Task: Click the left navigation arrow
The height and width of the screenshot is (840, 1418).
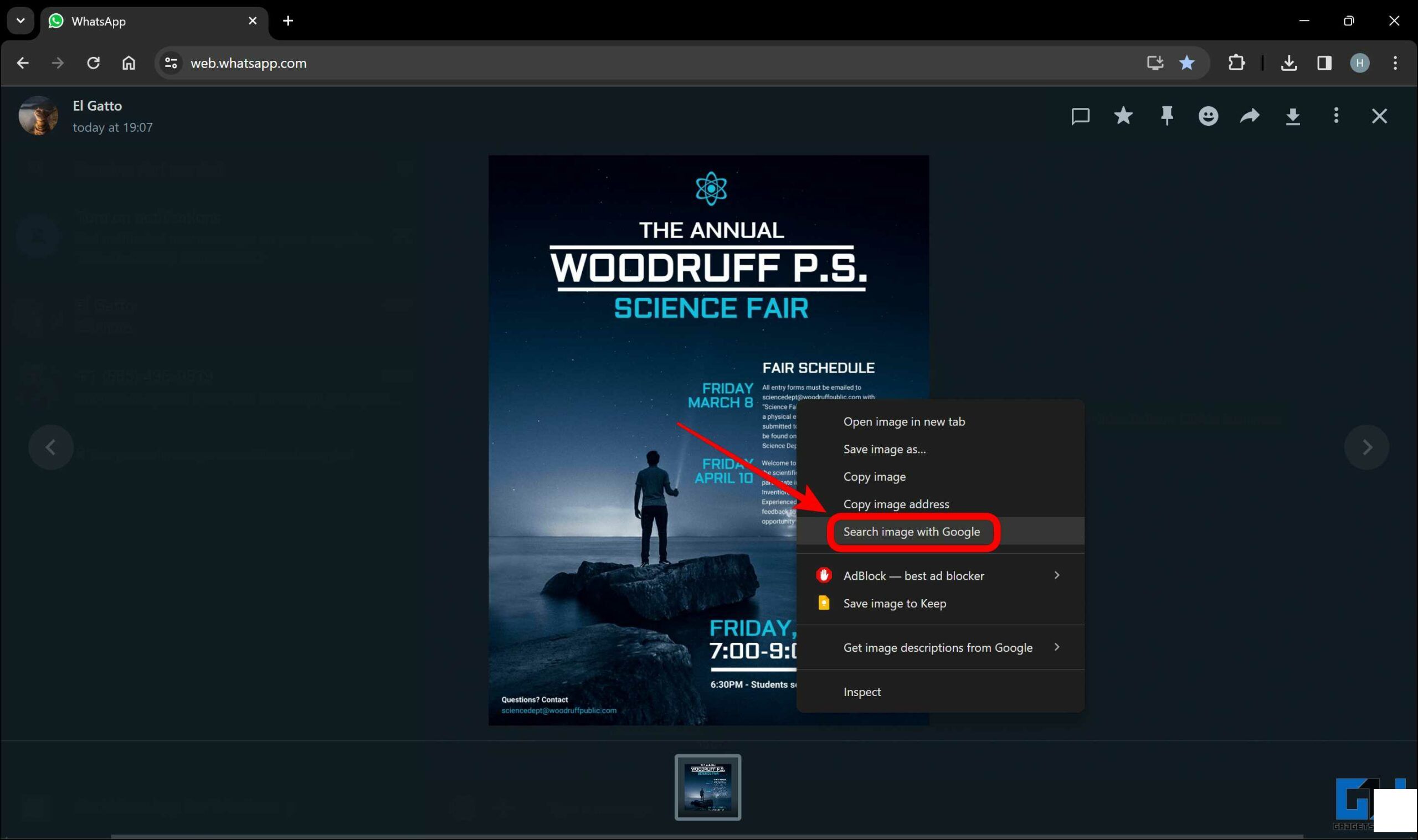Action: coord(52,446)
